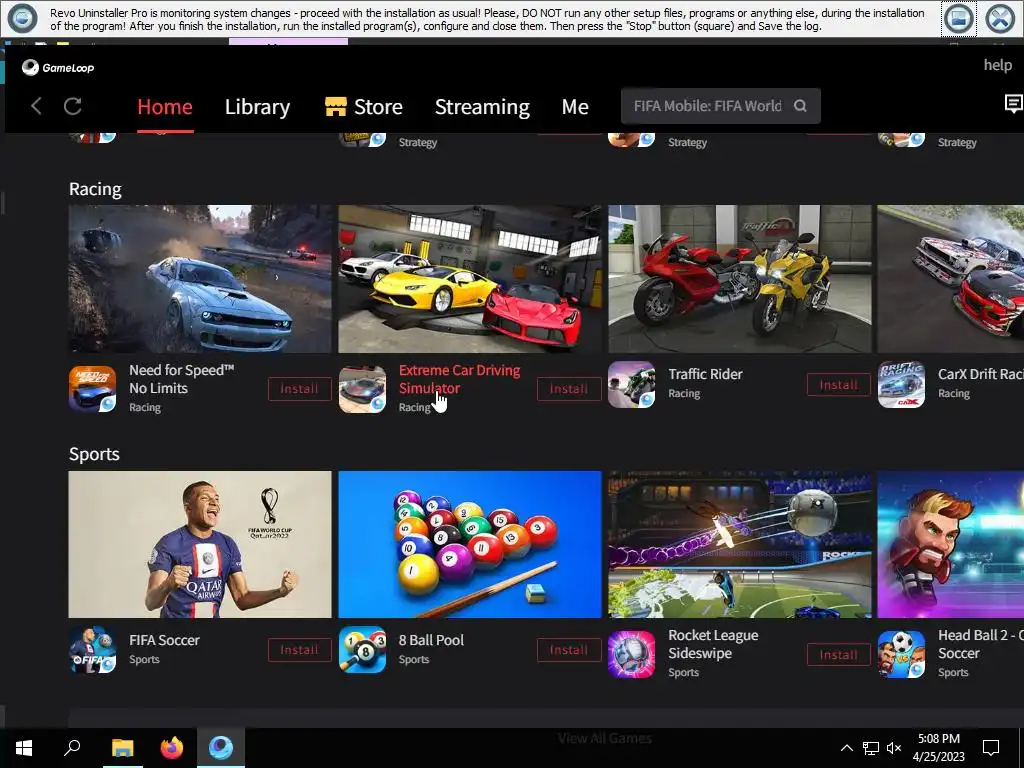
Task: Open Head Ball 2 banner image
Action: point(951,544)
